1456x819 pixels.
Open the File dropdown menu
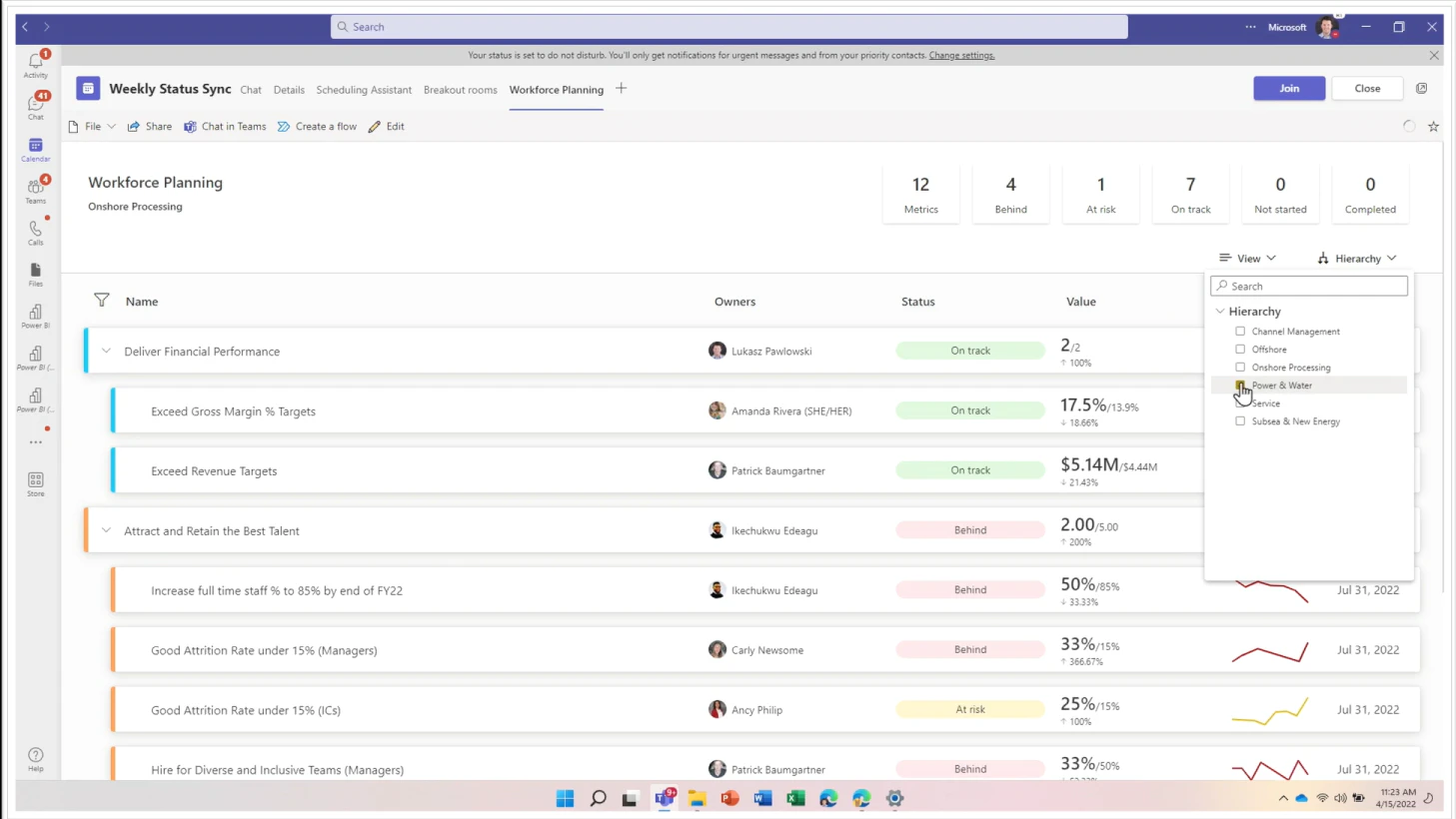[x=92, y=127]
